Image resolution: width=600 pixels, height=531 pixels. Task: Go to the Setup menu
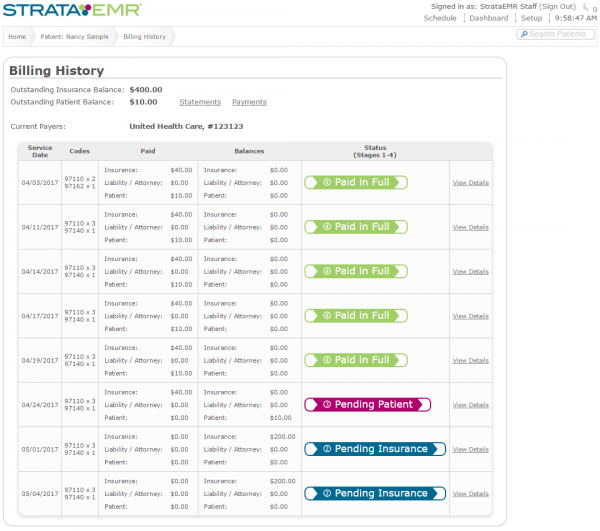click(532, 18)
